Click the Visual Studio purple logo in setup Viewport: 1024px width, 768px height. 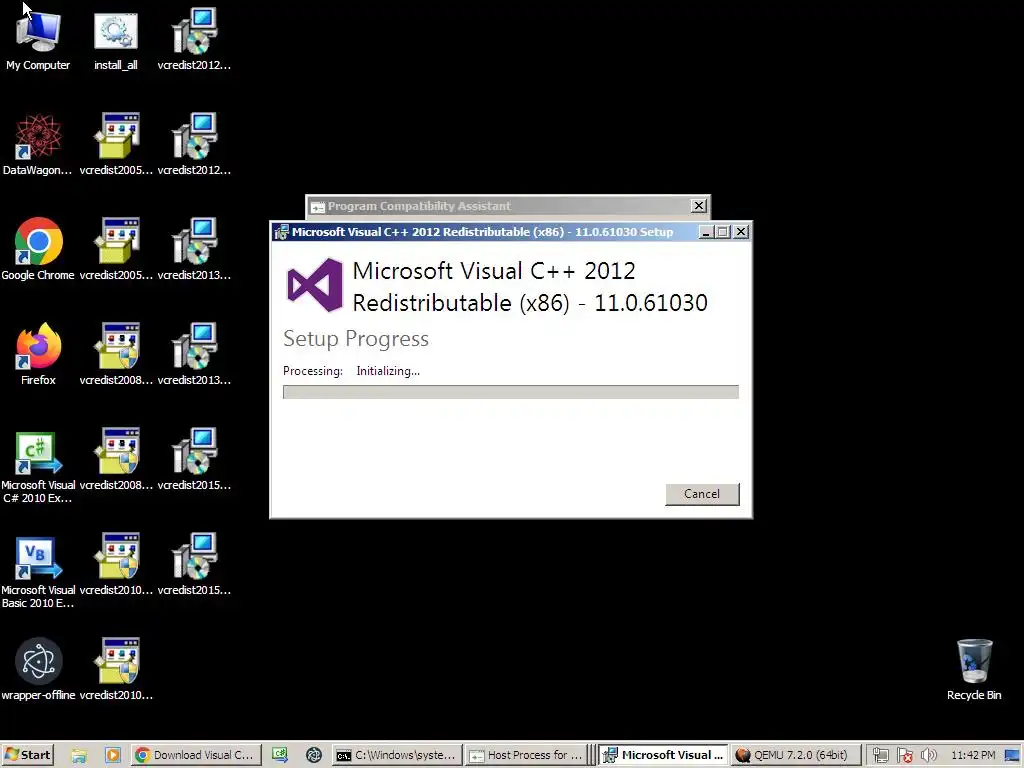click(315, 285)
